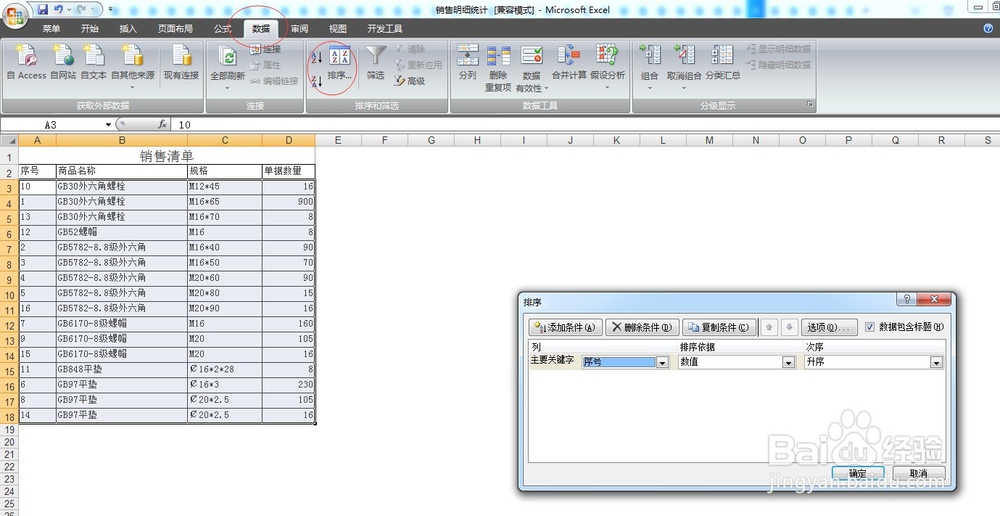
Task: Open 自其他来源 data source menu
Action: pos(133,66)
